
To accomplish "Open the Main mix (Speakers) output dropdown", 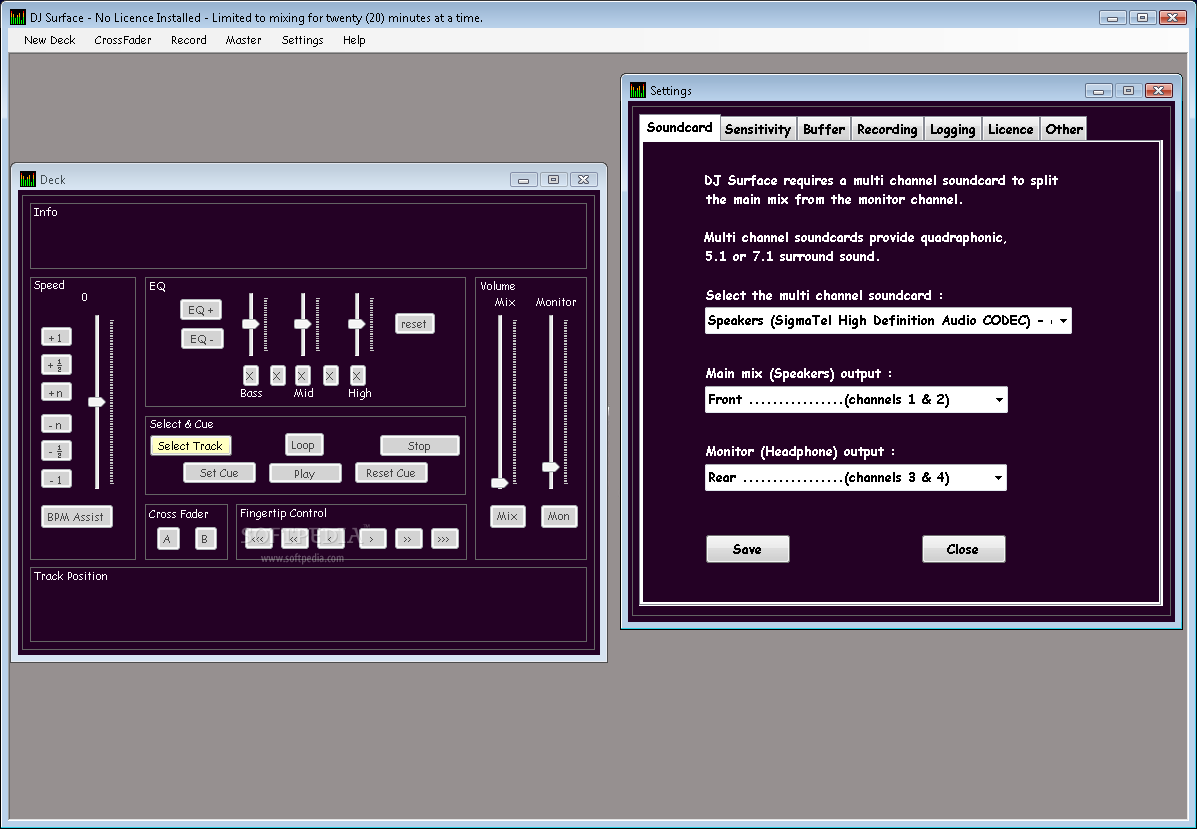I will coord(856,400).
